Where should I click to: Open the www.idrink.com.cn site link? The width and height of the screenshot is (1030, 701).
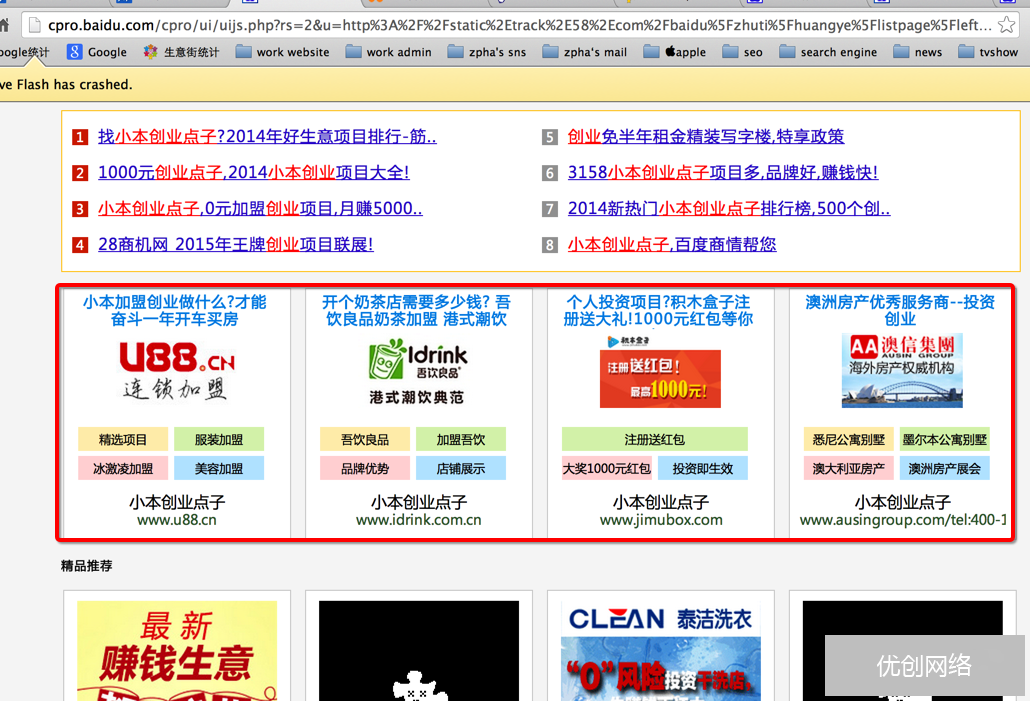point(418,520)
